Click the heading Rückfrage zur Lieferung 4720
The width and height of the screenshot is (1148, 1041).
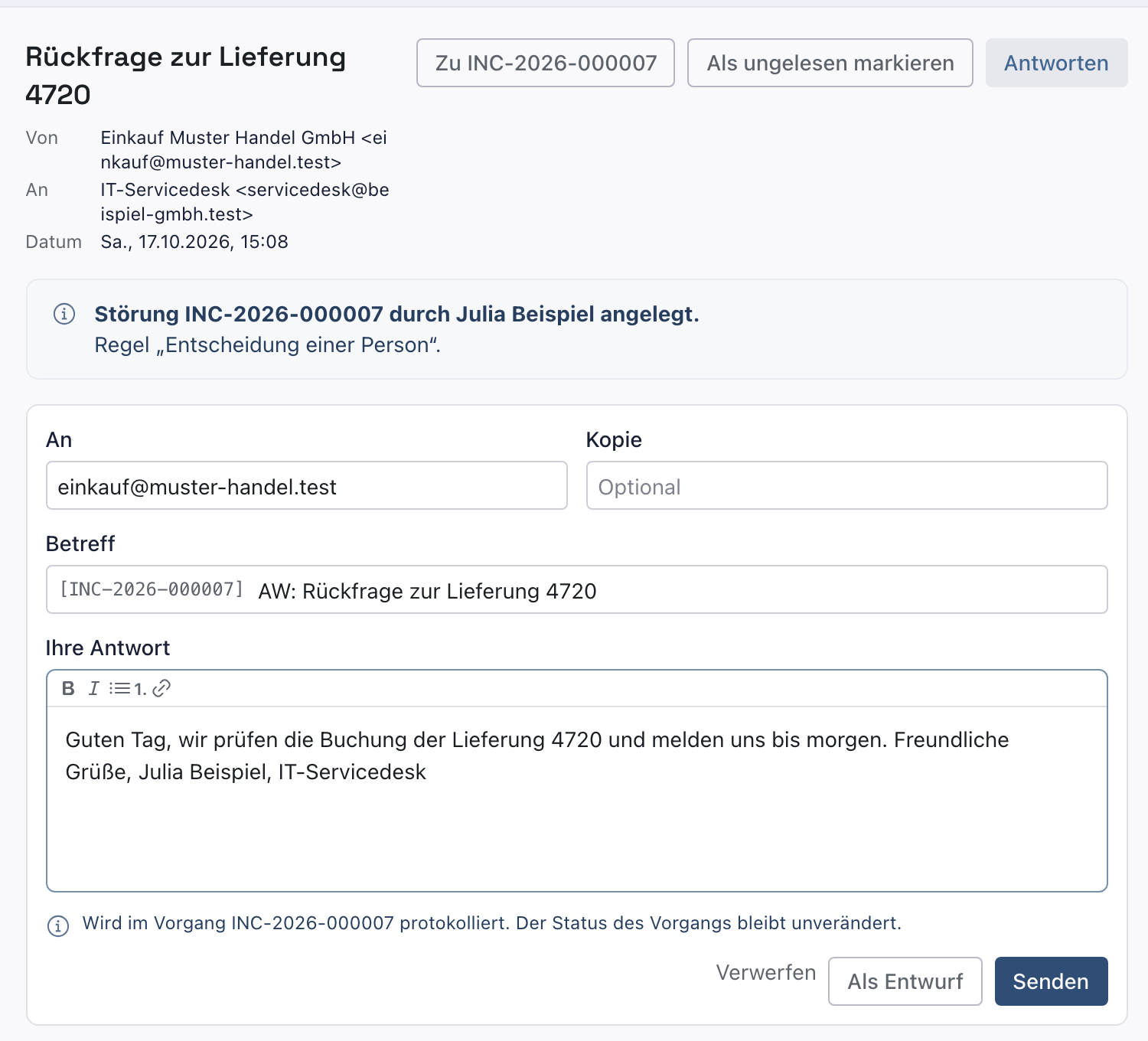tap(186, 76)
